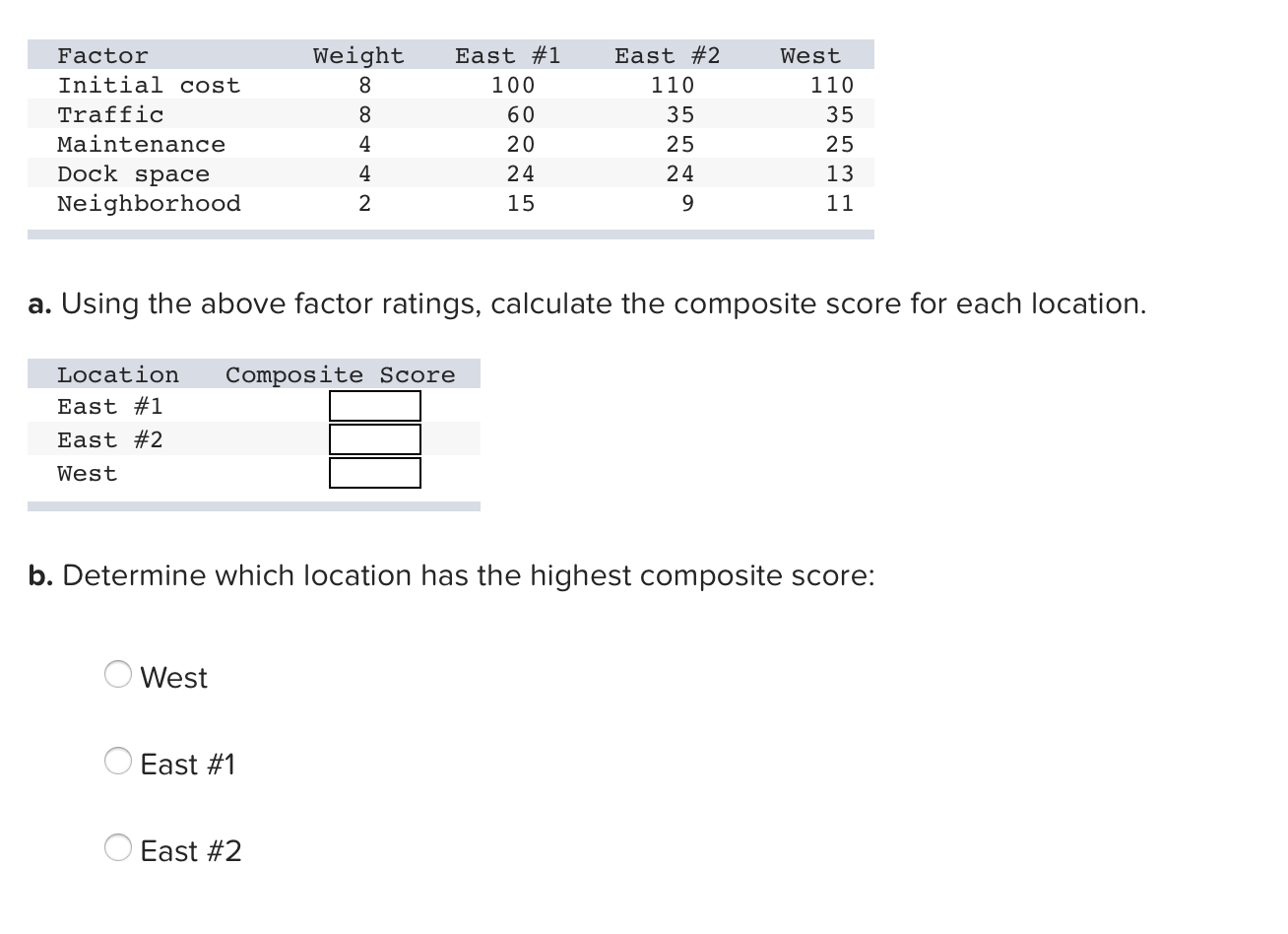Screen dimensions: 1288x934
Task: Select the Neighborhood row label
Action: (150, 203)
